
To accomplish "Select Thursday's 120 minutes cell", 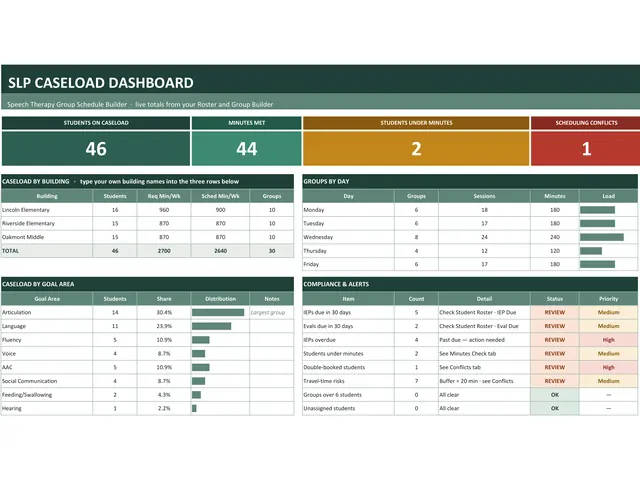I will [x=555, y=251].
